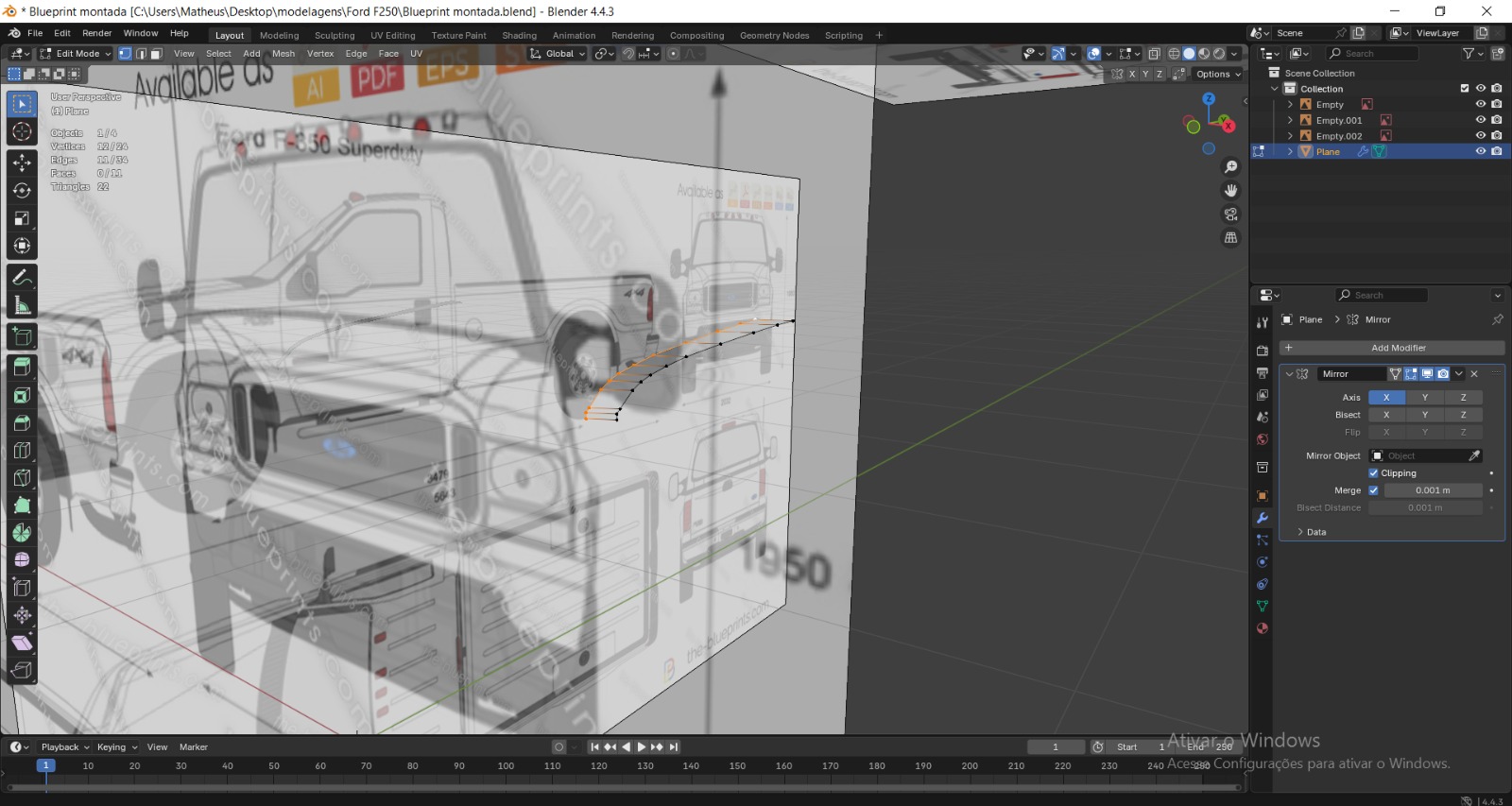Click the Merge distance 0.001 m field
1512x806 pixels.
tap(1432, 490)
